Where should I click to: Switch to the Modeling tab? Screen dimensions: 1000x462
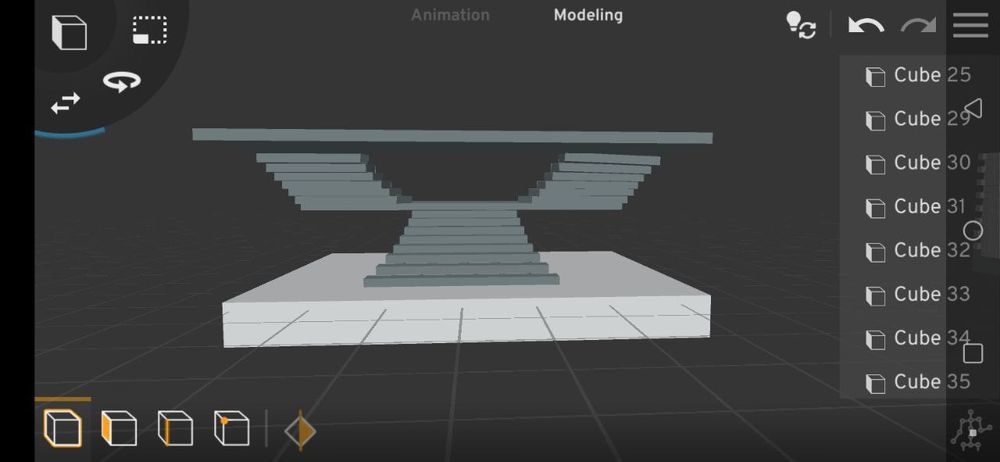(588, 15)
